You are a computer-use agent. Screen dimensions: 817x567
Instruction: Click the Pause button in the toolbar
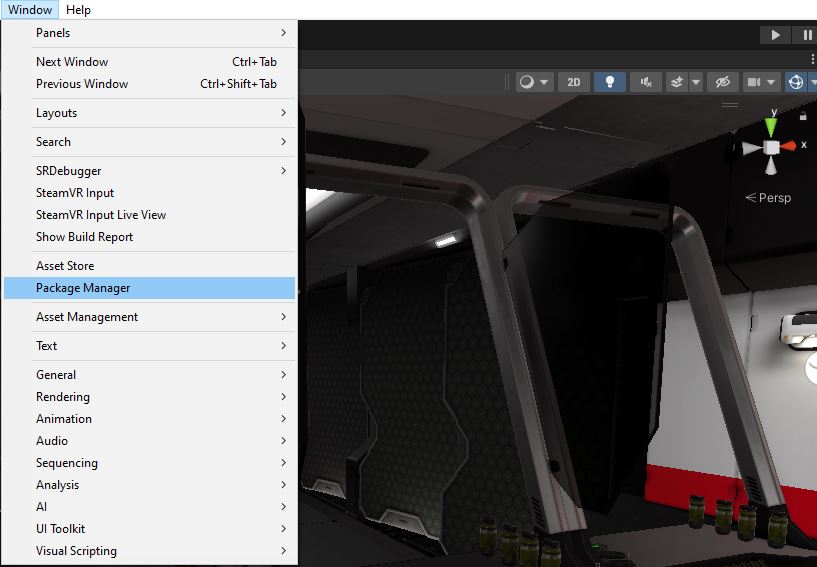[x=807, y=35]
